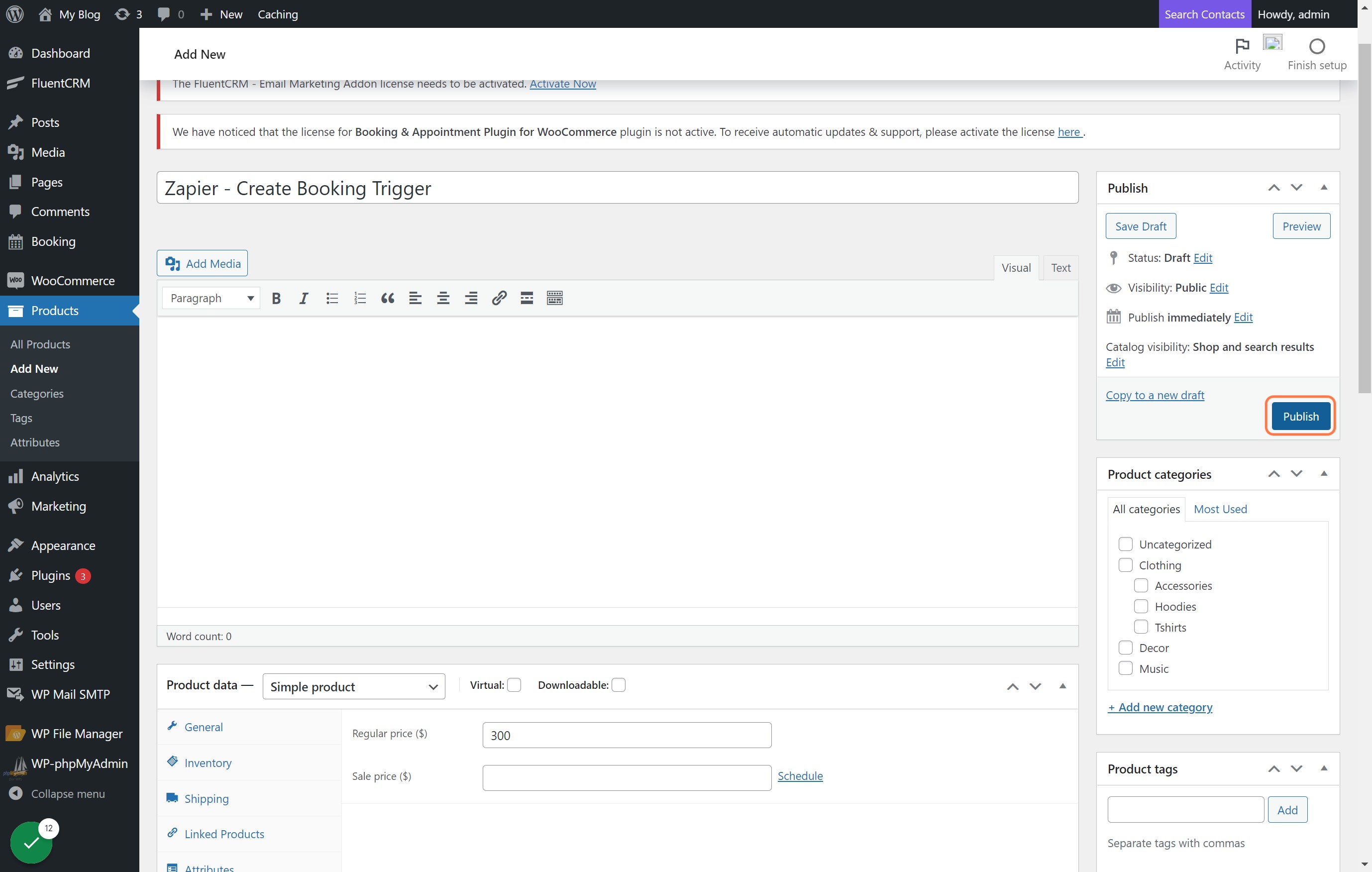Image resolution: width=1372 pixels, height=872 pixels.
Task: Check the Music category
Action: [x=1125, y=668]
